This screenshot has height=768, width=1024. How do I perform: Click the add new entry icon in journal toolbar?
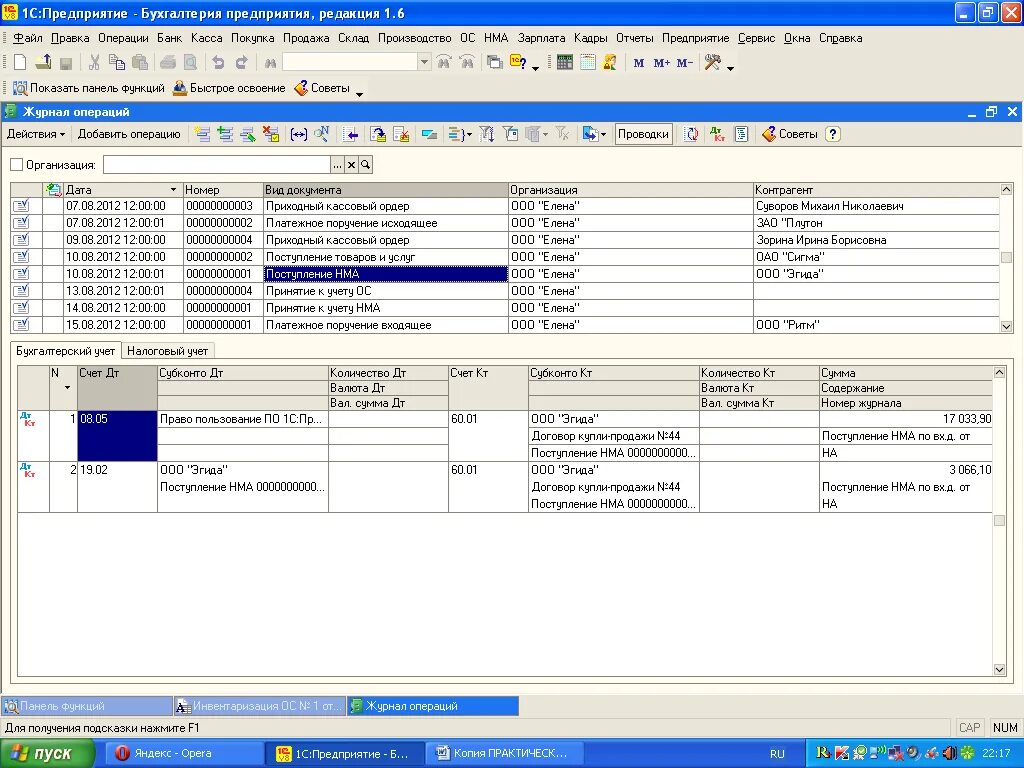pyautogui.click(x=202, y=135)
